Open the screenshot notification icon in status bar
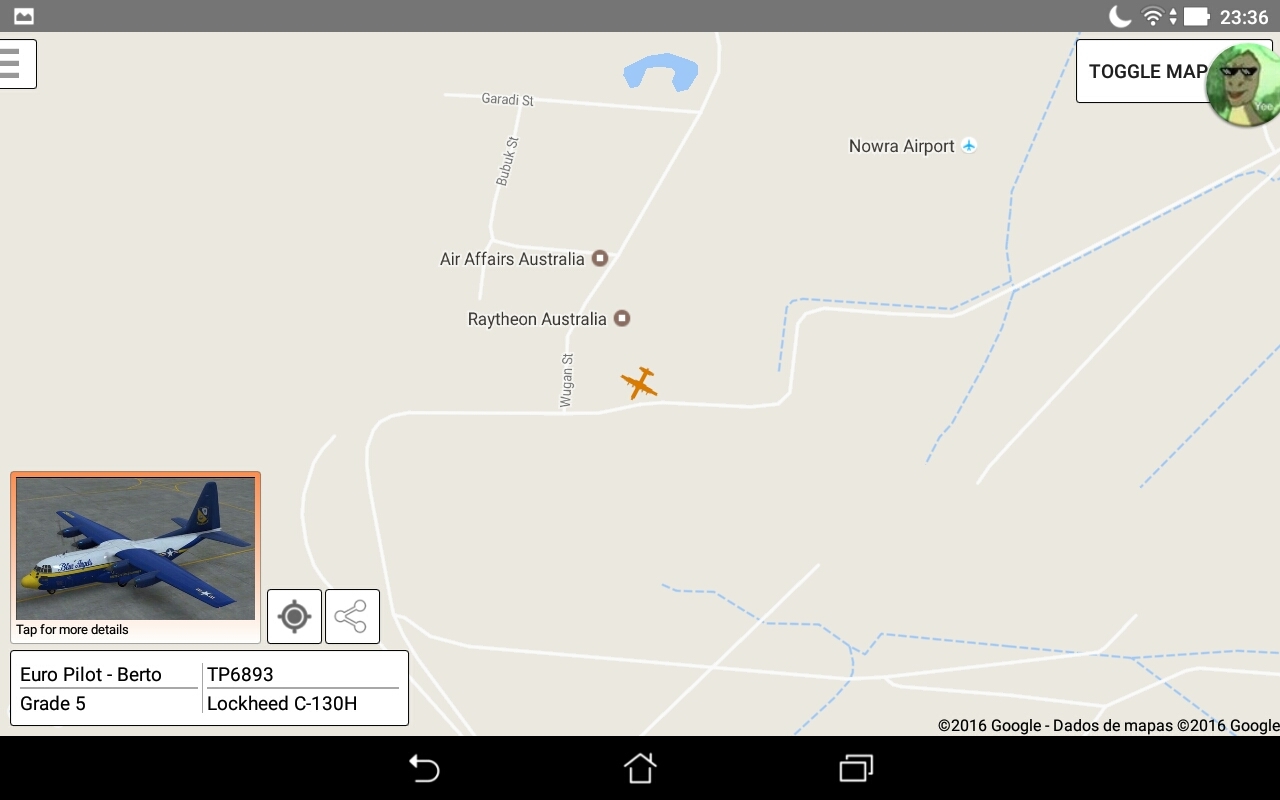The image size is (1280, 800). (x=24, y=16)
